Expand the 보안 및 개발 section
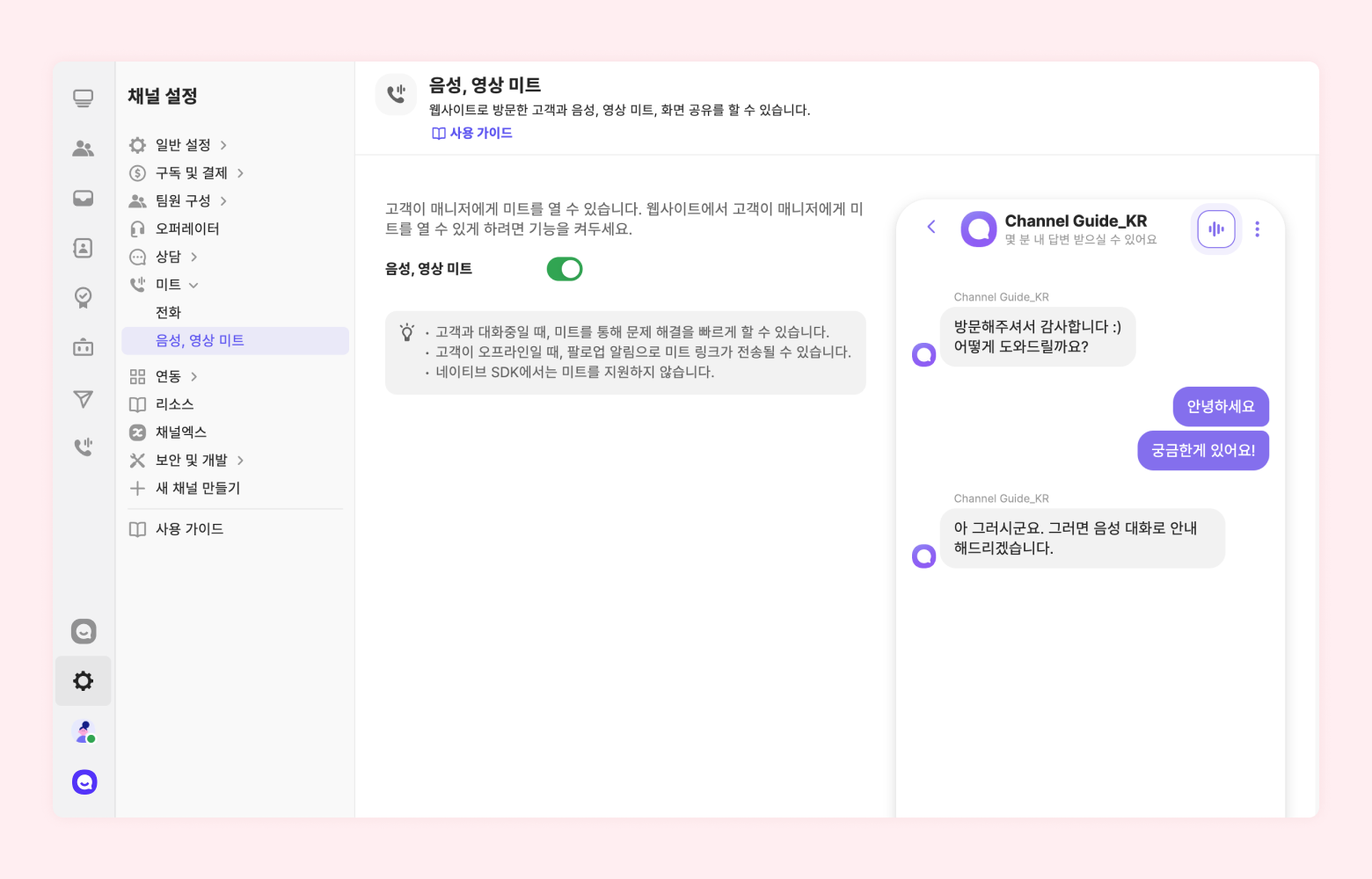Image resolution: width=1372 pixels, height=879 pixels. [192, 460]
